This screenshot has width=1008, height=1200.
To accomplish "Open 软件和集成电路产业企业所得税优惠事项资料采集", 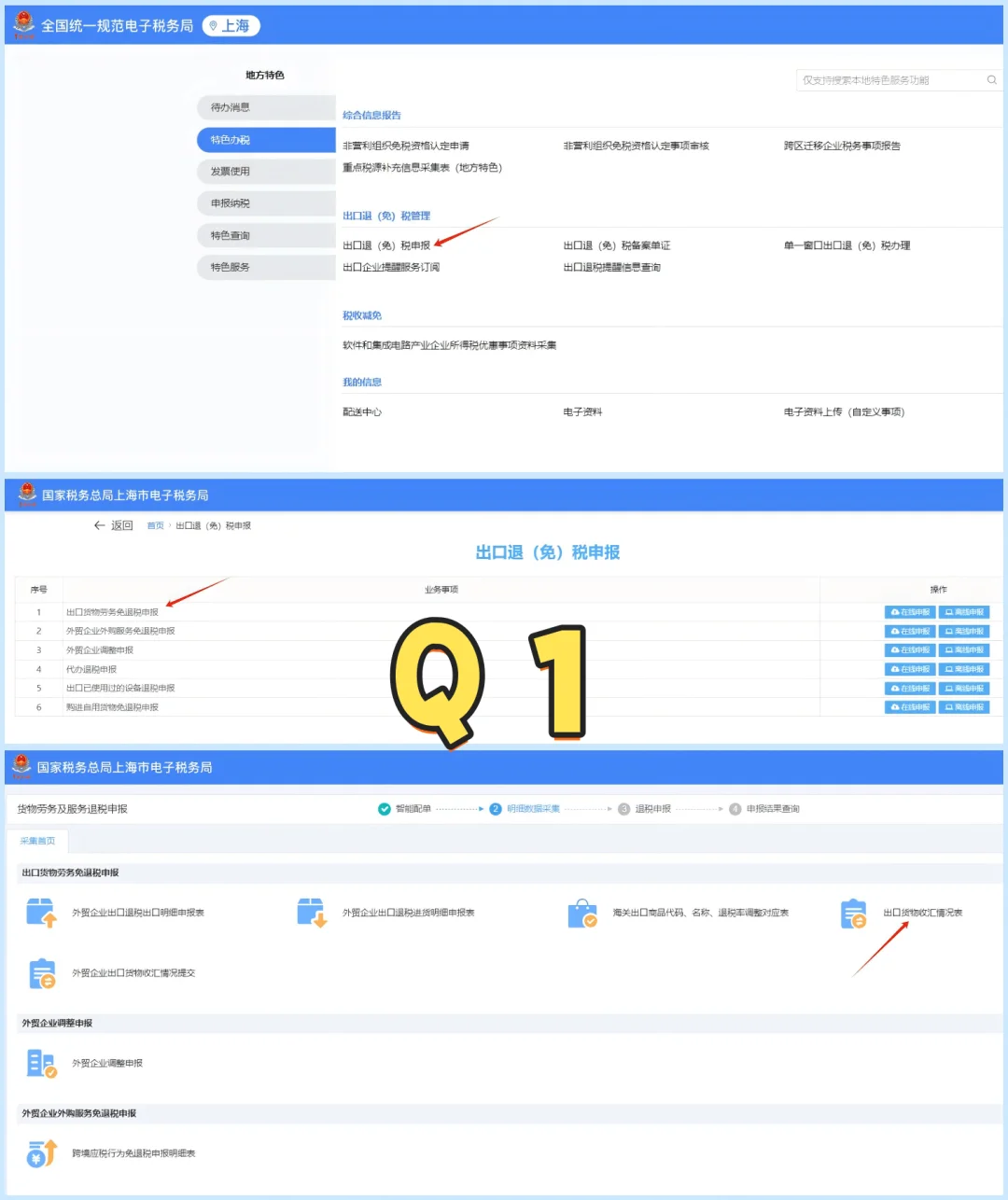I will click(x=449, y=345).
